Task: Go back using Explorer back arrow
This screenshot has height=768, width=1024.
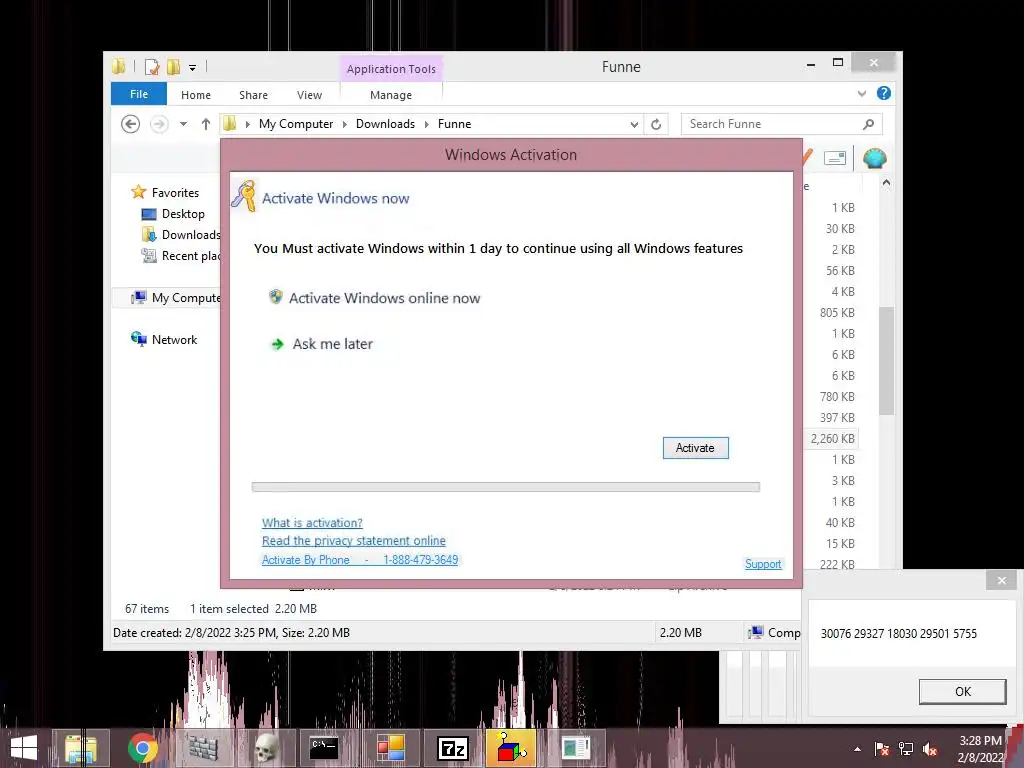Action: 131,124
